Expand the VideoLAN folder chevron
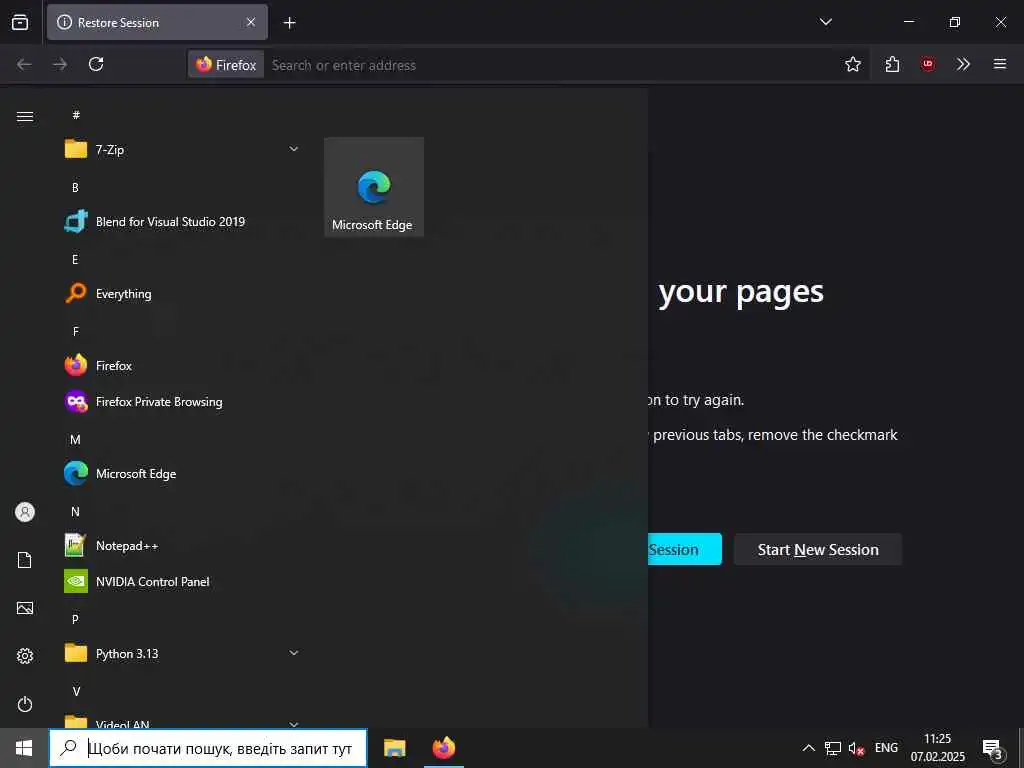1024x768 pixels. (x=294, y=724)
